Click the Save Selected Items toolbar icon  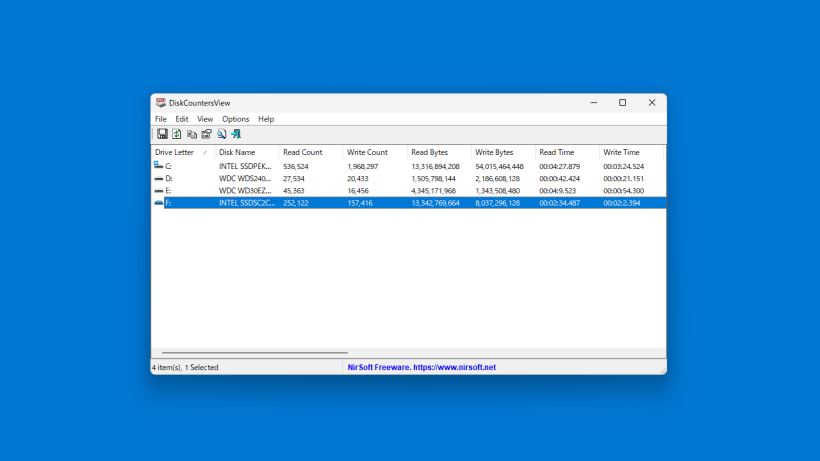point(162,134)
